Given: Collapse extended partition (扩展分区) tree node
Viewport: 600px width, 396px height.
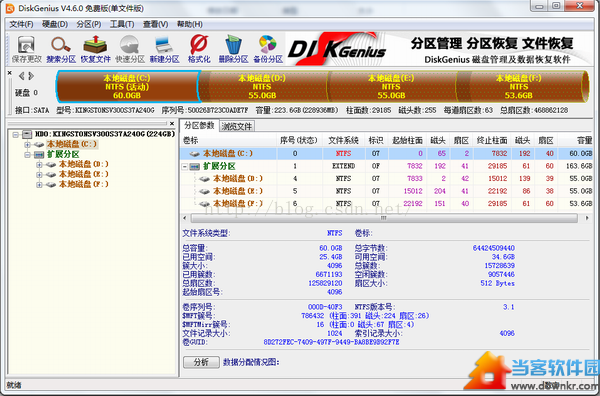Looking at the screenshot, I should pyautogui.click(x=28, y=155).
